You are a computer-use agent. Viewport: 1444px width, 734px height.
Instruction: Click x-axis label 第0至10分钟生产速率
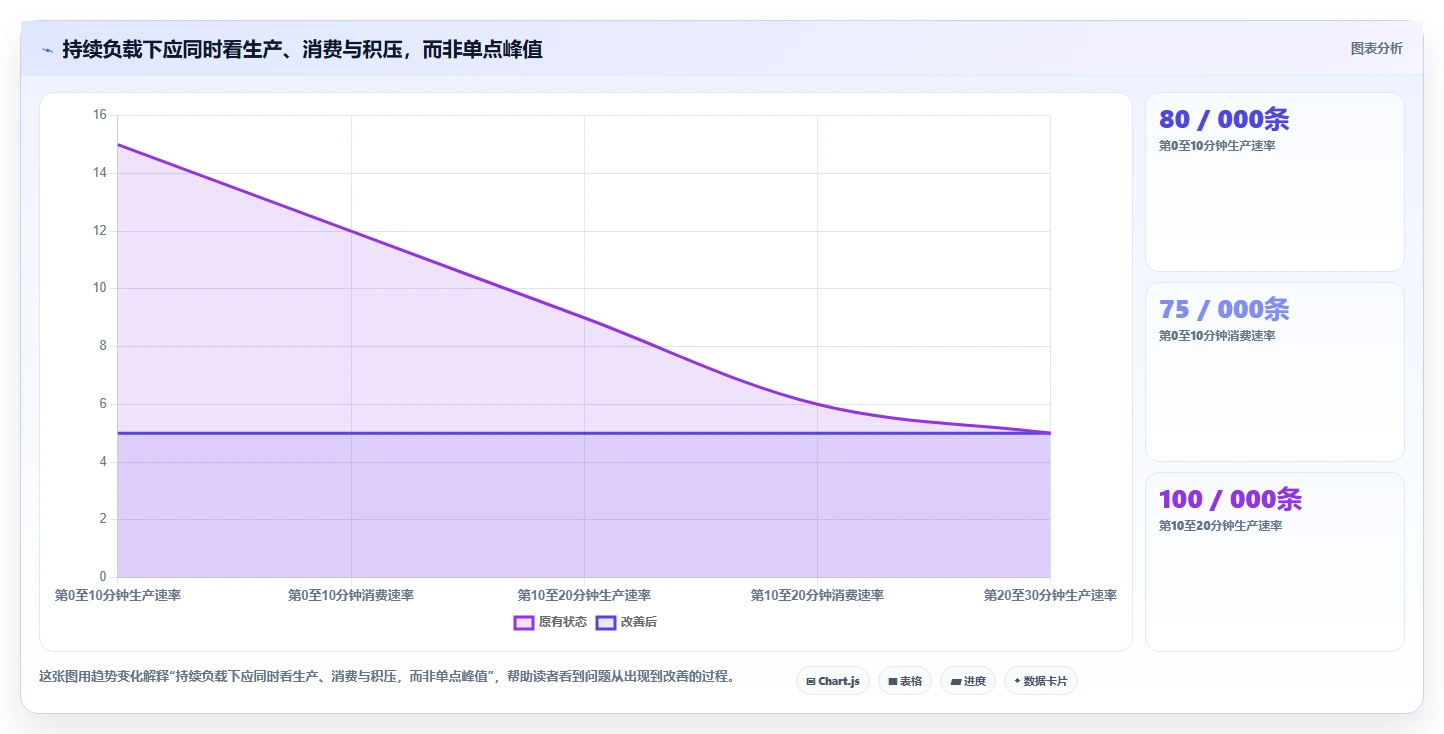coord(118,595)
